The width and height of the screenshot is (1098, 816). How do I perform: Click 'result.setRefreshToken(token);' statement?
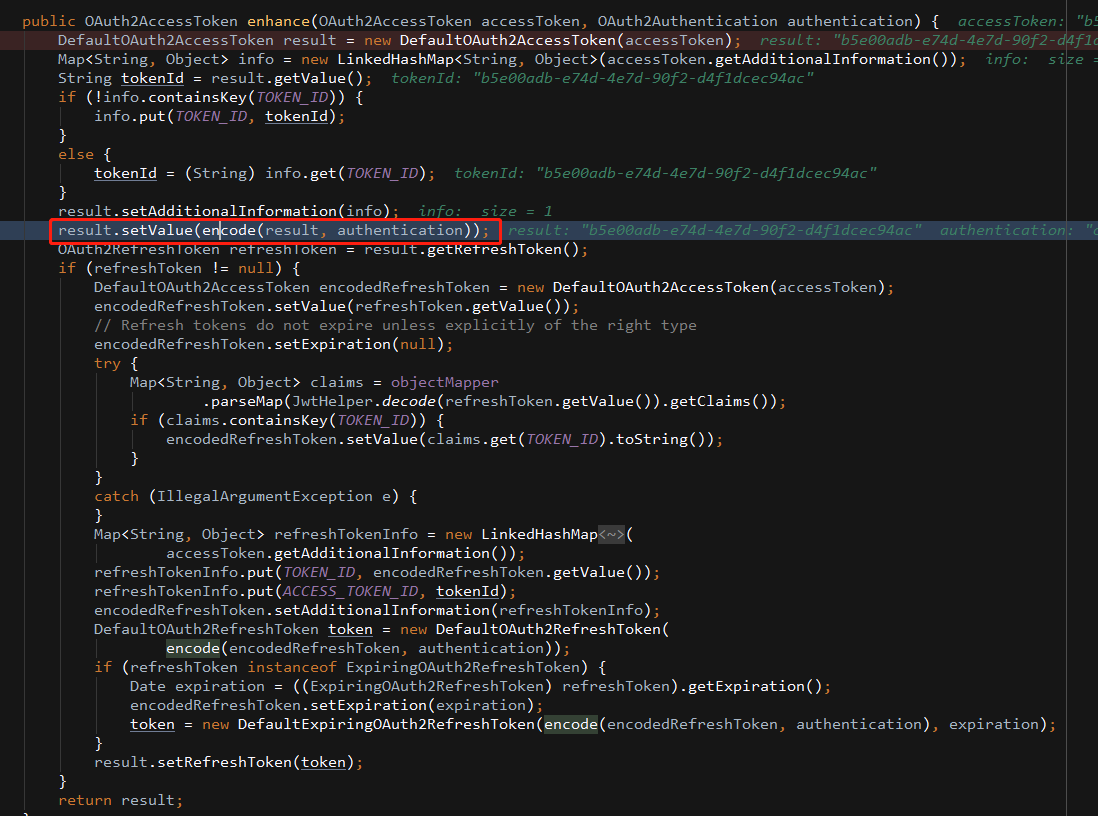pyautogui.click(x=228, y=761)
